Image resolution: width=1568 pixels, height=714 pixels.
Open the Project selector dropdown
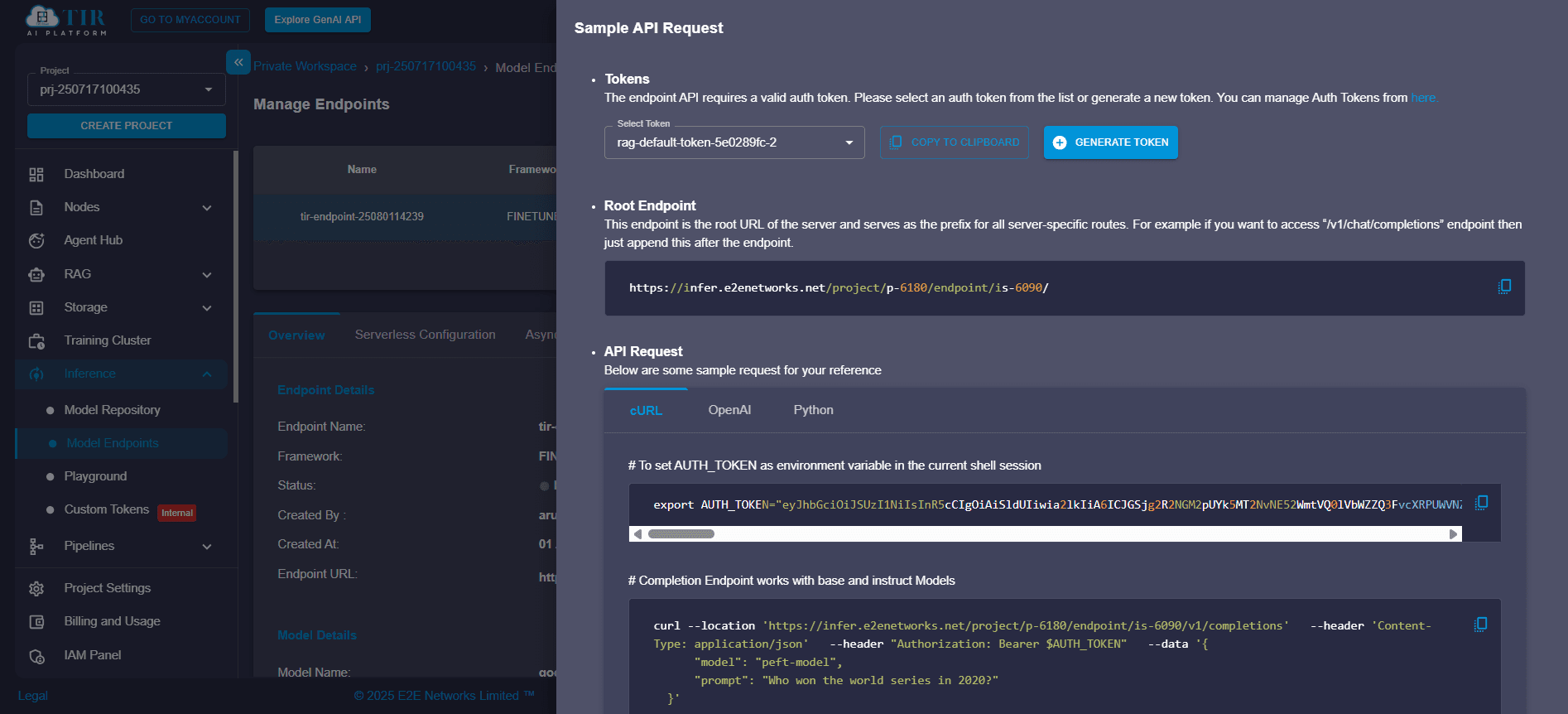click(x=126, y=89)
